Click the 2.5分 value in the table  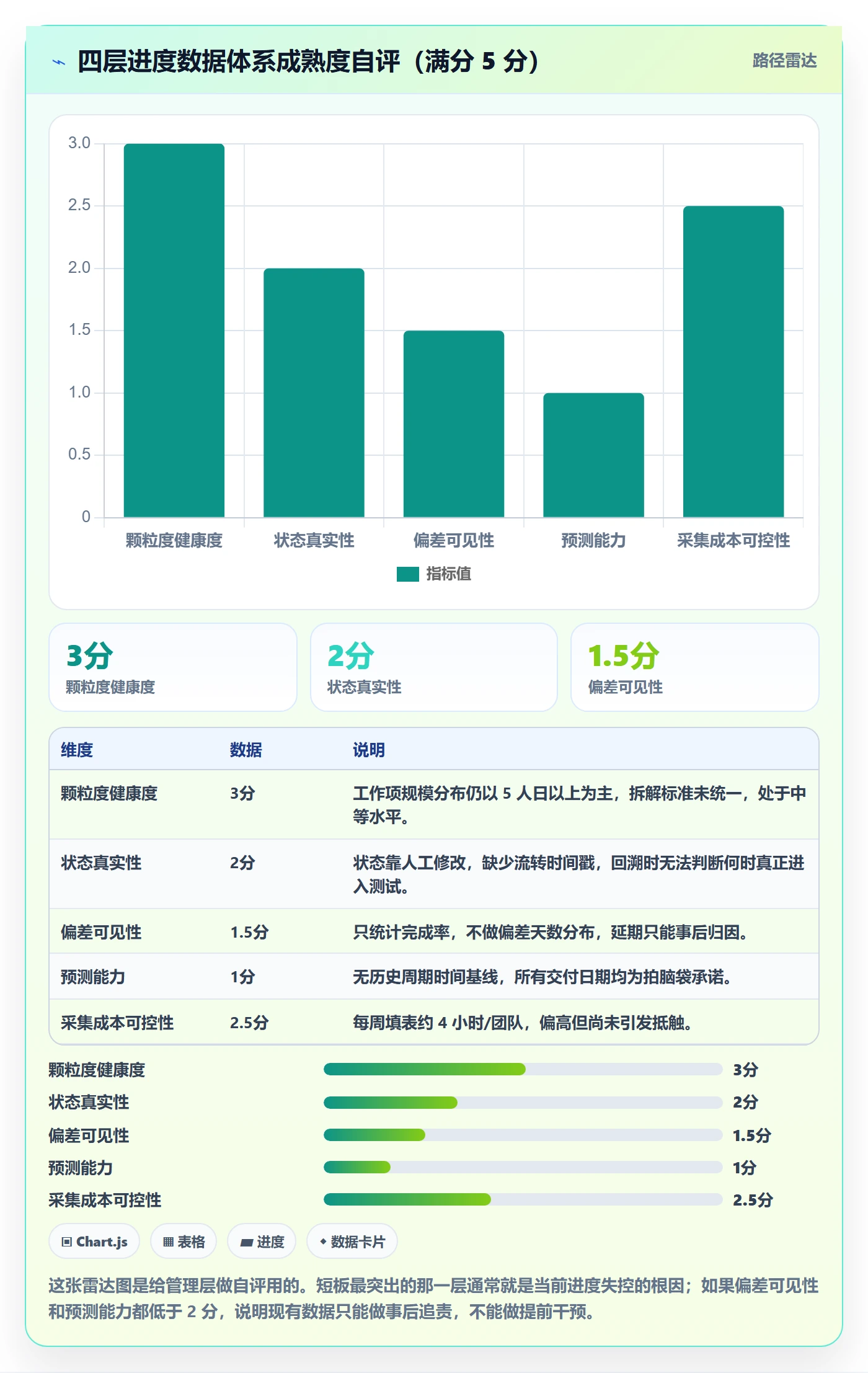click(x=249, y=1023)
